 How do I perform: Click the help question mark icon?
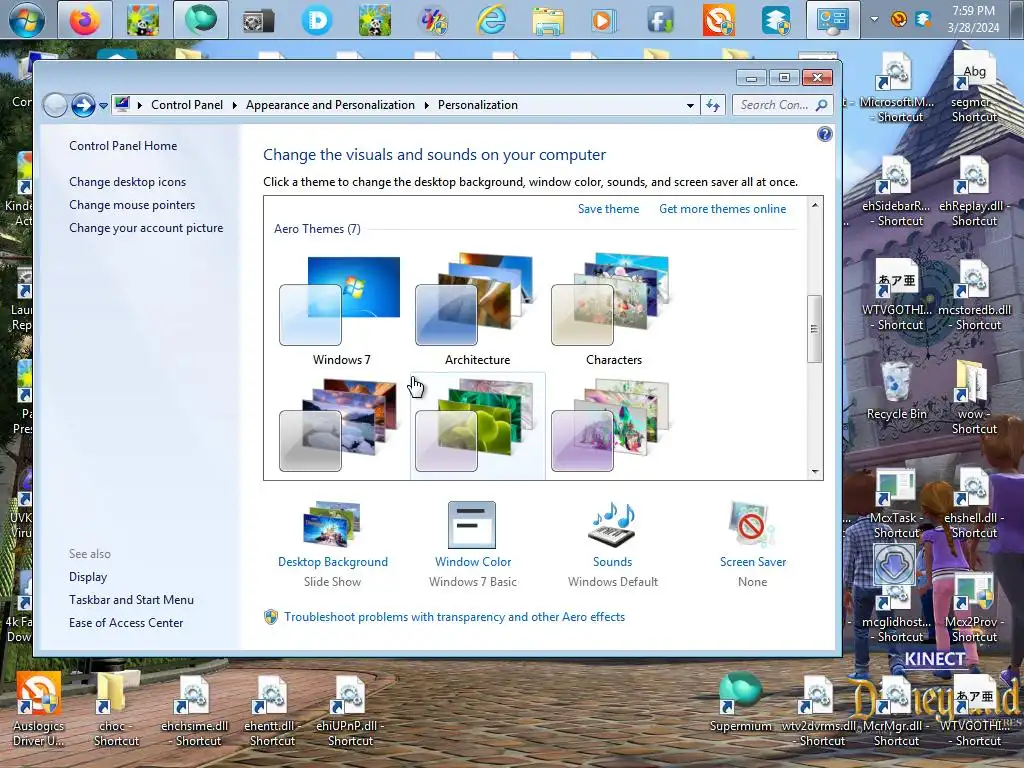coord(824,134)
